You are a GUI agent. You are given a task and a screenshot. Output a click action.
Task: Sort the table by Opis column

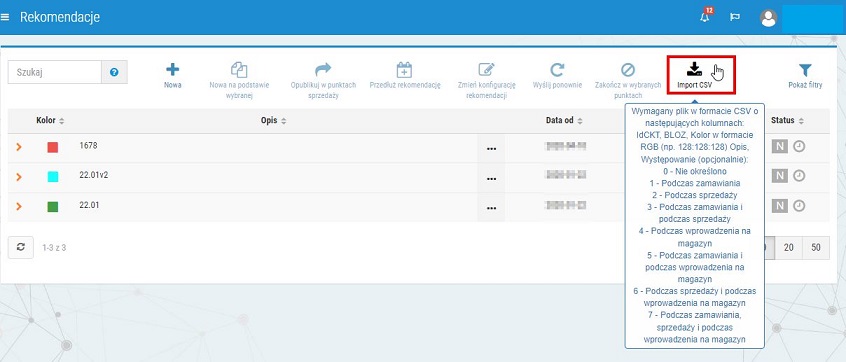click(x=274, y=120)
